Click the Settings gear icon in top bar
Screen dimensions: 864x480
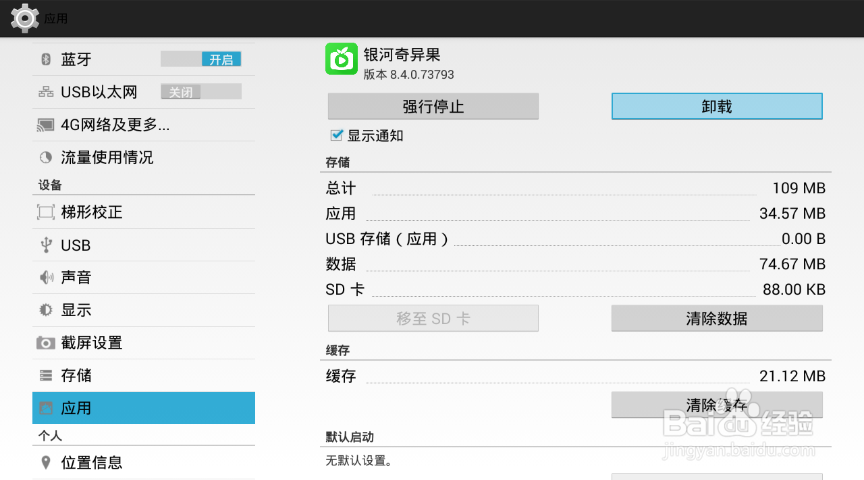click(24, 18)
